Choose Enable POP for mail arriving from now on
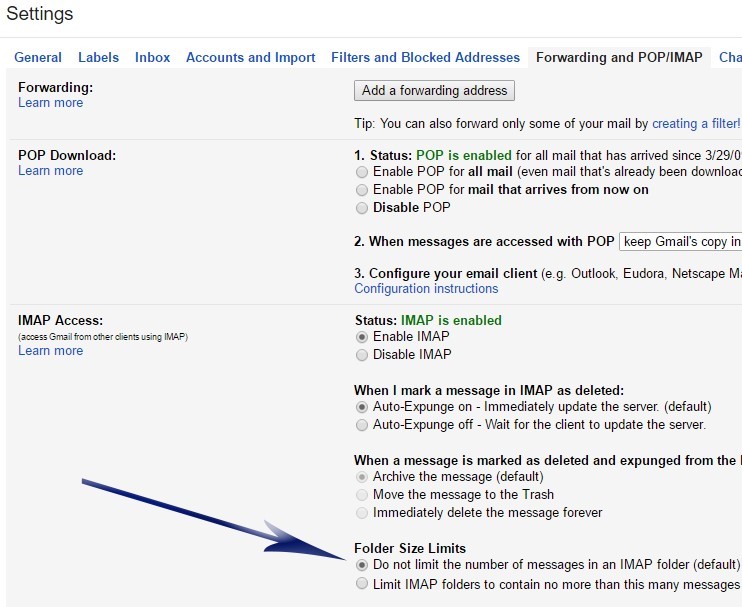 [362, 190]
